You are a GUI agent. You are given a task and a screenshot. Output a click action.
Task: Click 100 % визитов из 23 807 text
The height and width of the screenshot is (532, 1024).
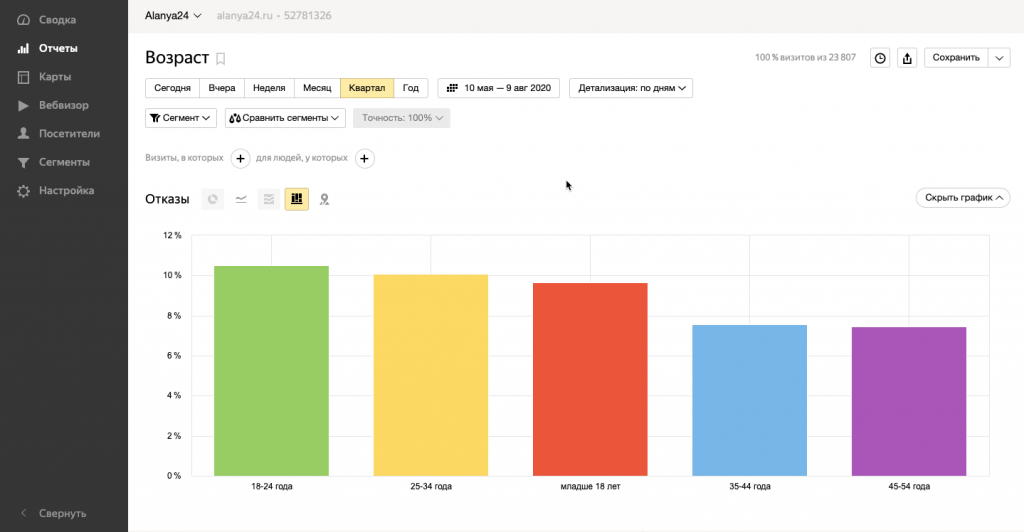point(805,57)
